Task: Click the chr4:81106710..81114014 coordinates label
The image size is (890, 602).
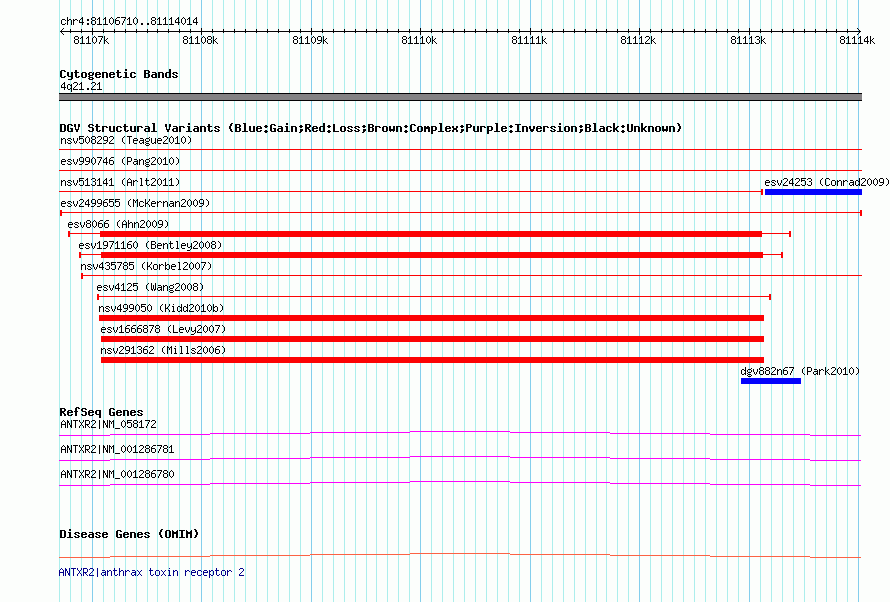Action: tap(129, 22)
